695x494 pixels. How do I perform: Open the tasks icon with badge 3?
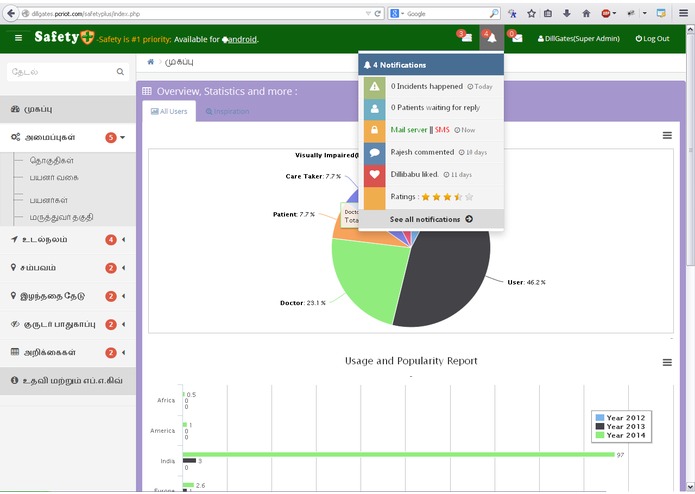click(465, 37)
